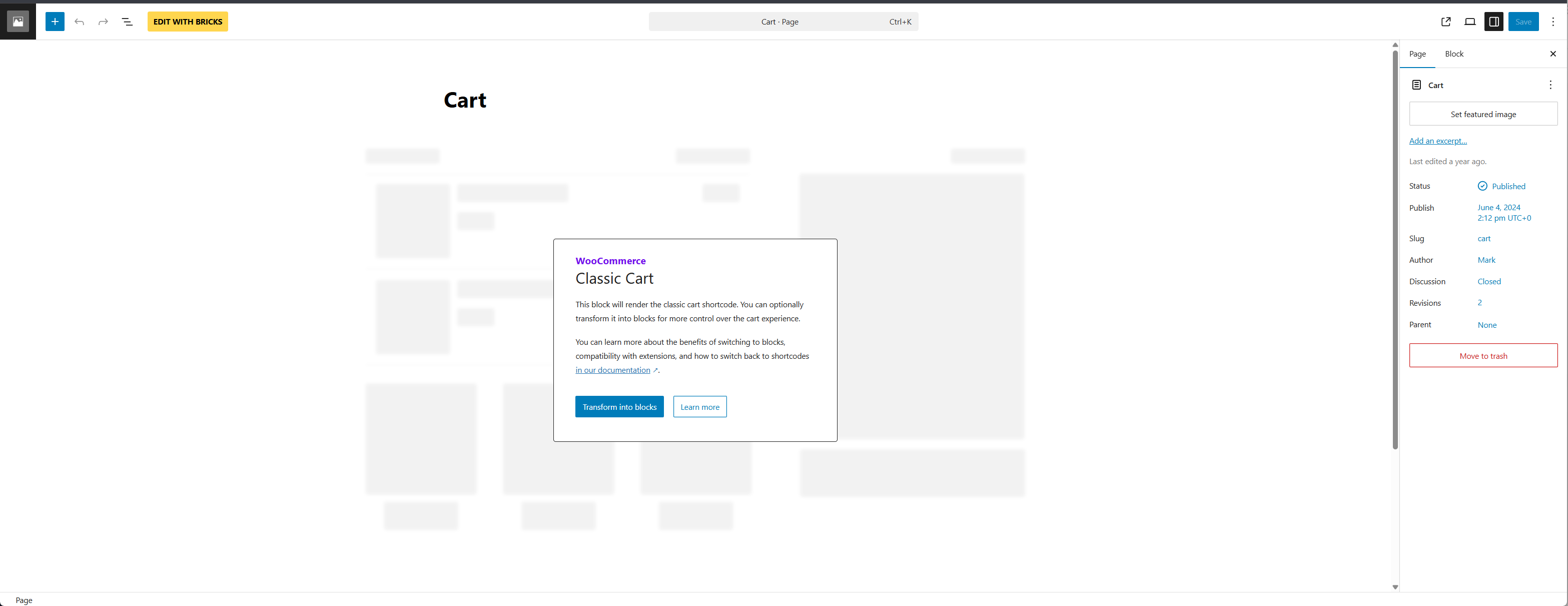Open the document overview list icon
Image resolution: width=1568 pixels, height=606 pixels.
point(127,22)
